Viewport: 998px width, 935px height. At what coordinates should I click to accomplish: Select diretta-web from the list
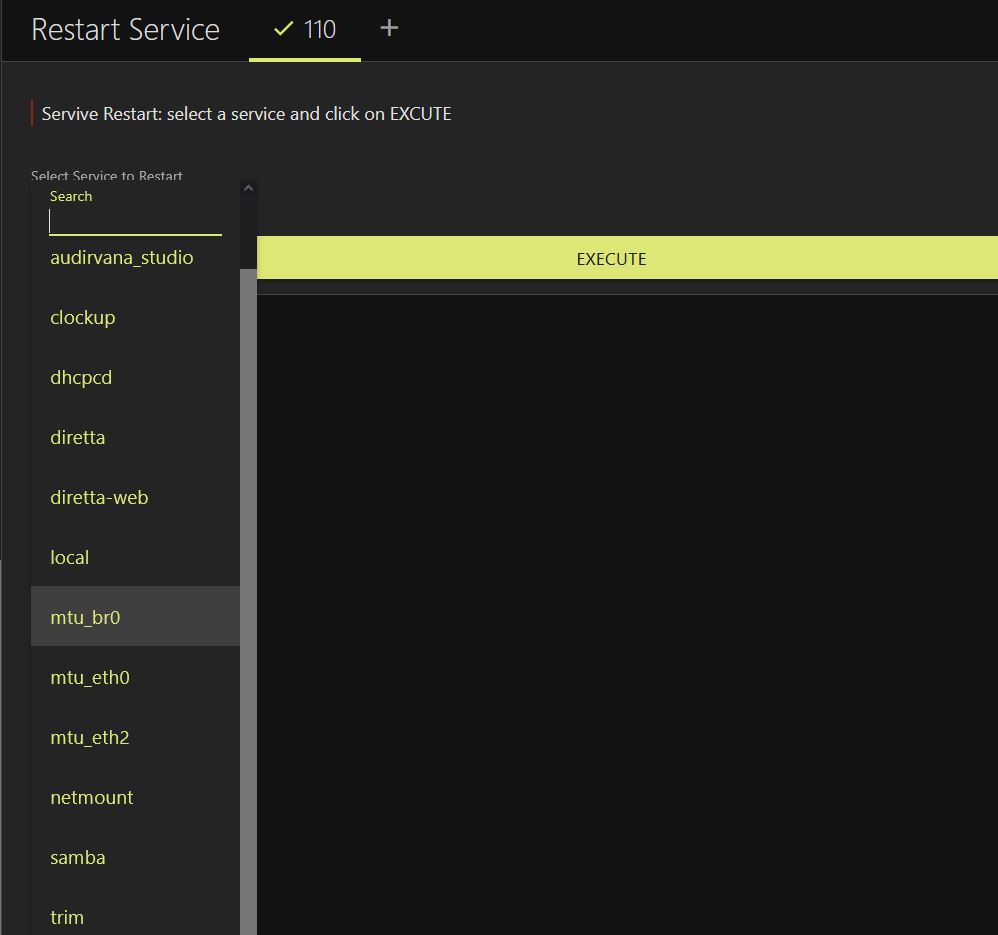click(135, 496)
